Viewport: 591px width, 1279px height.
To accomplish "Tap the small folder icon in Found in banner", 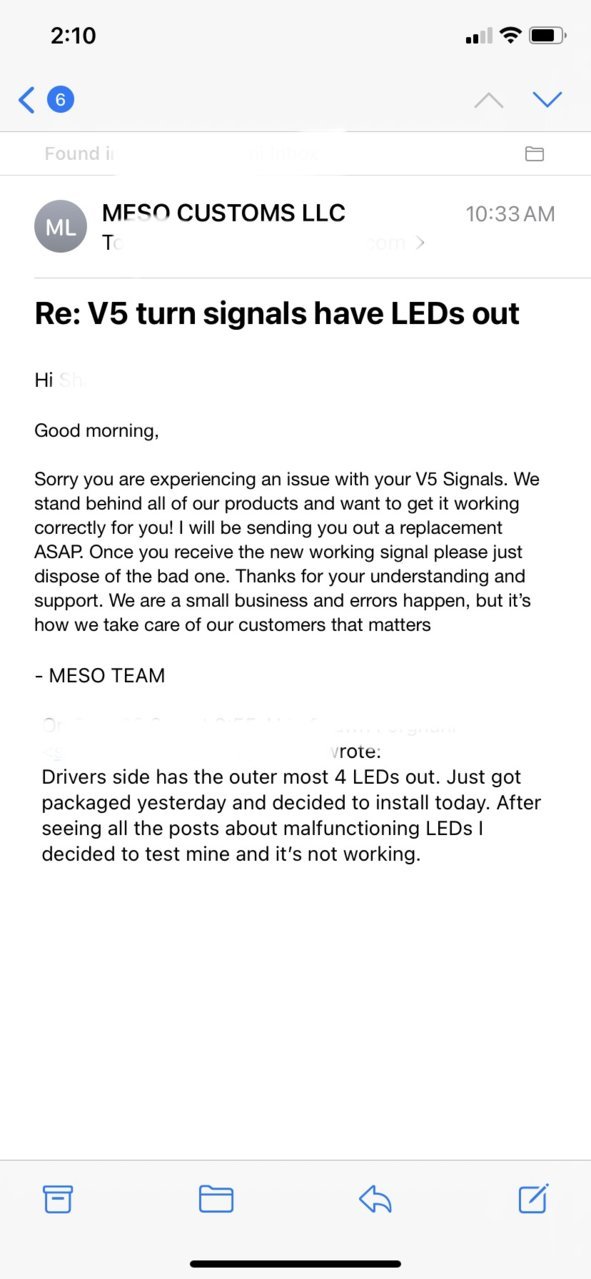I will (535, 154).
